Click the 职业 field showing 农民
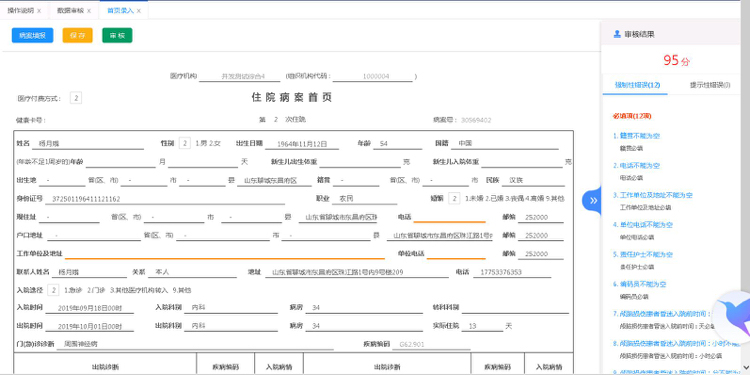This screenshot has height=375, width=750. (x=365, y=199)
